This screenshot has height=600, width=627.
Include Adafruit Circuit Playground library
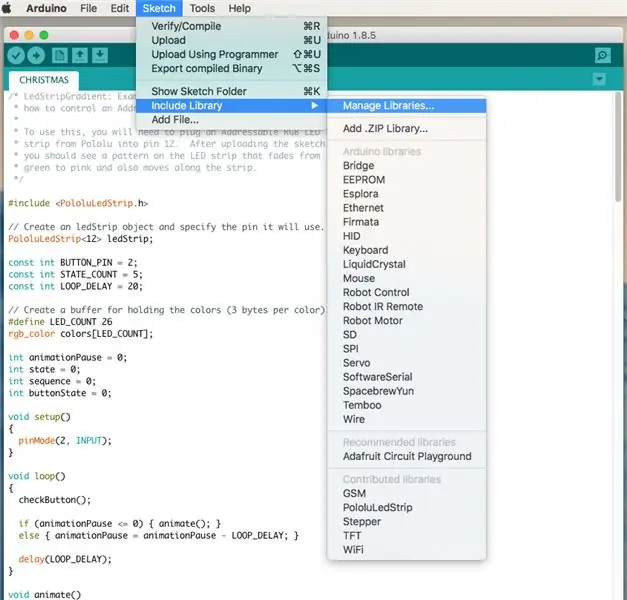point(406,456)
